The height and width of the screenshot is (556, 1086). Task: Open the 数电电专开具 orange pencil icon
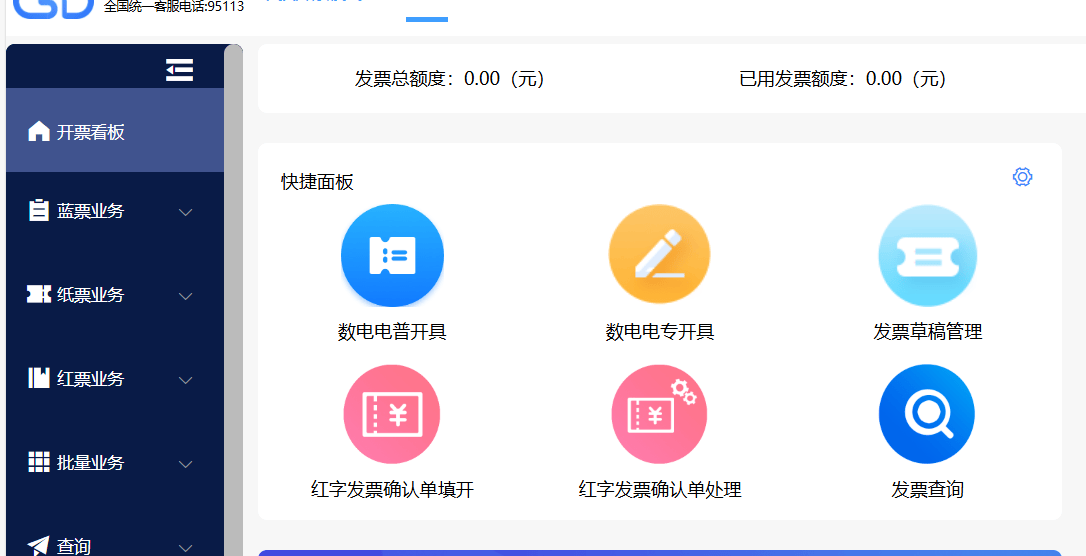tap(659, 255)
